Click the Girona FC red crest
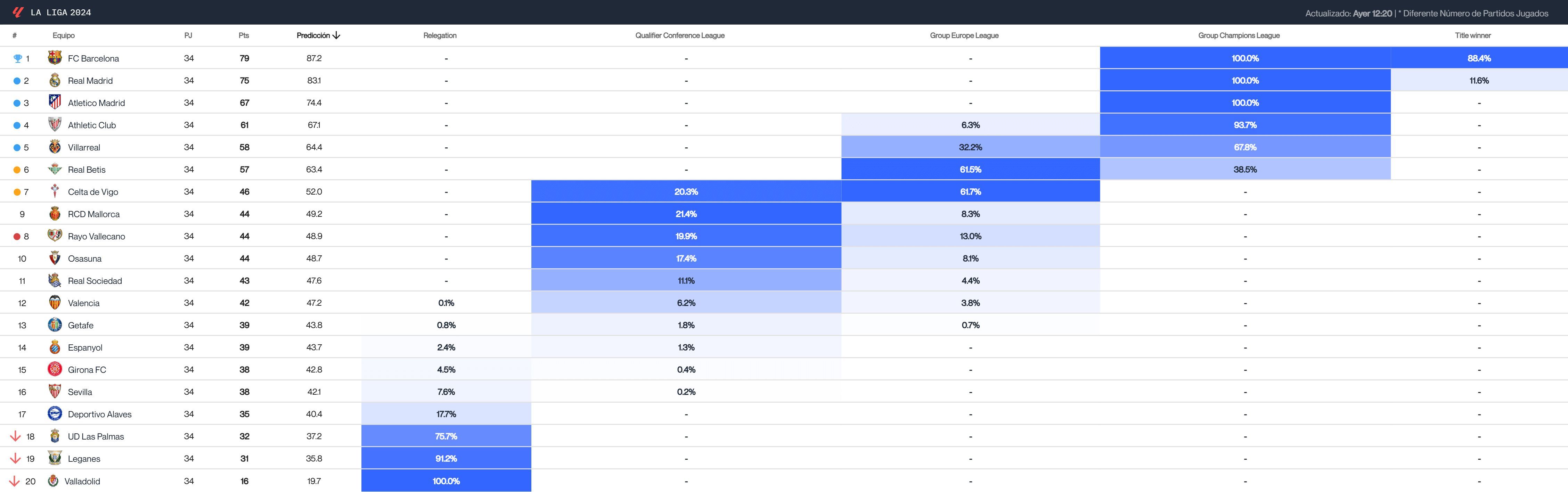 pos(55,369)
